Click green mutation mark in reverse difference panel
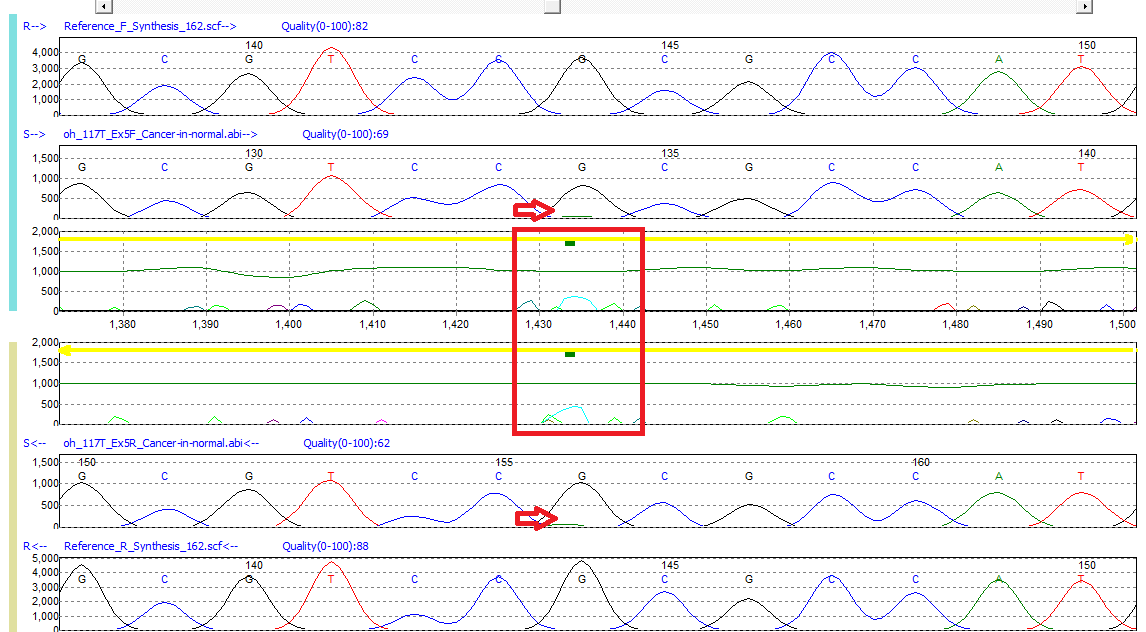This screenshot has height=632, width=1146. pyautogui.click(x=570, y=354)
